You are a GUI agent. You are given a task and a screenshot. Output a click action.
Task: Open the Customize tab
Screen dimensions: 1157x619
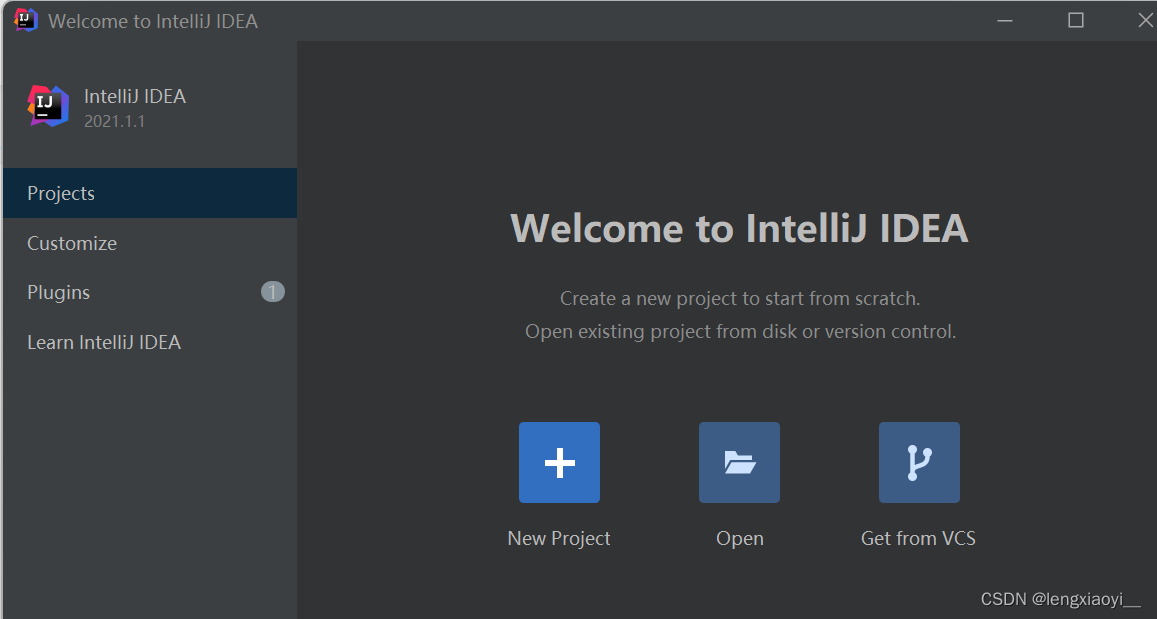tap(150, 243)
